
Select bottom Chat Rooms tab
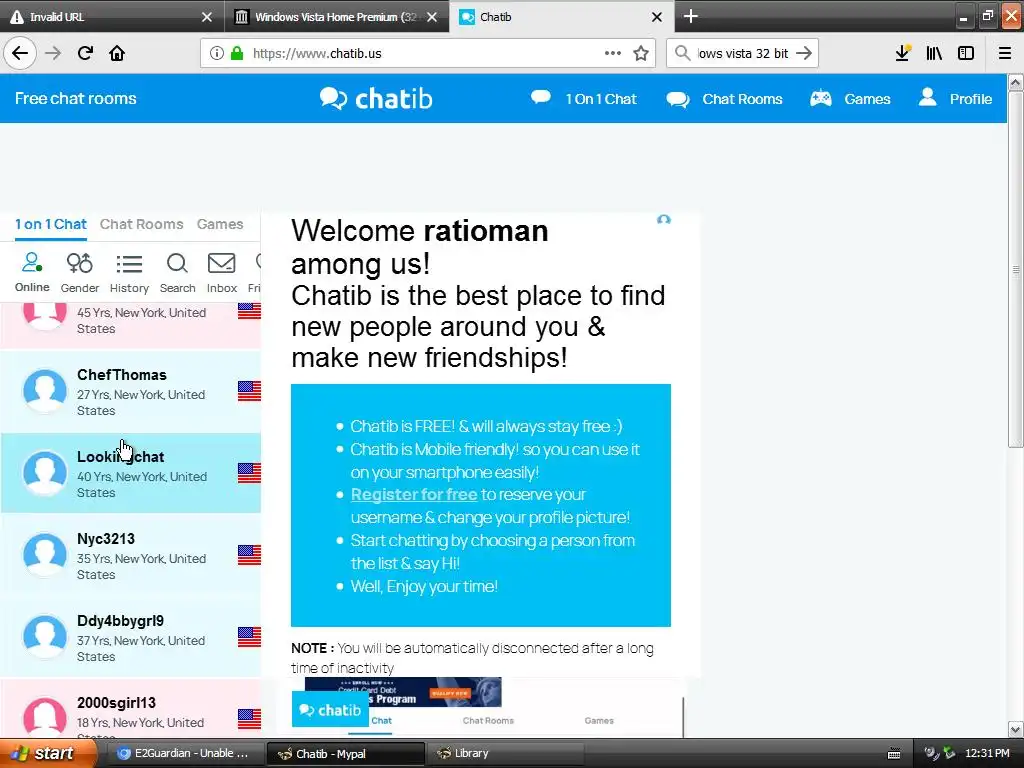(x=488, y=720)
